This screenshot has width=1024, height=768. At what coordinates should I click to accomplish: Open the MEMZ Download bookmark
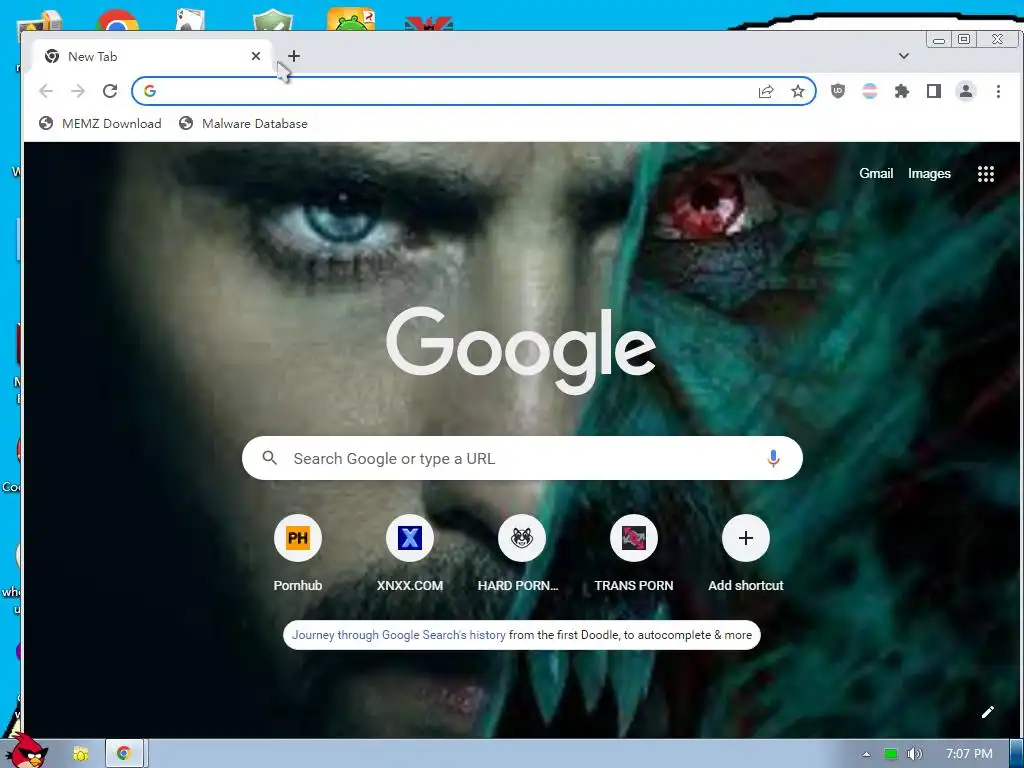100,123
